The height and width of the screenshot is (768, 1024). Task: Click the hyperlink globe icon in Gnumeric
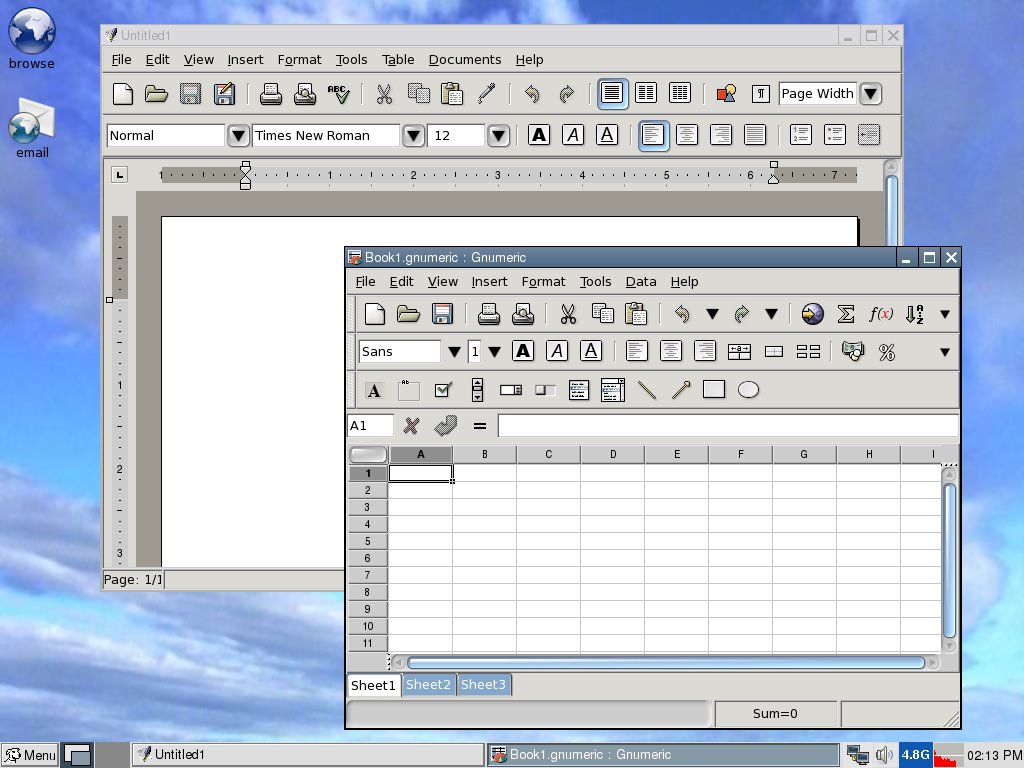(x=813, y=314)
